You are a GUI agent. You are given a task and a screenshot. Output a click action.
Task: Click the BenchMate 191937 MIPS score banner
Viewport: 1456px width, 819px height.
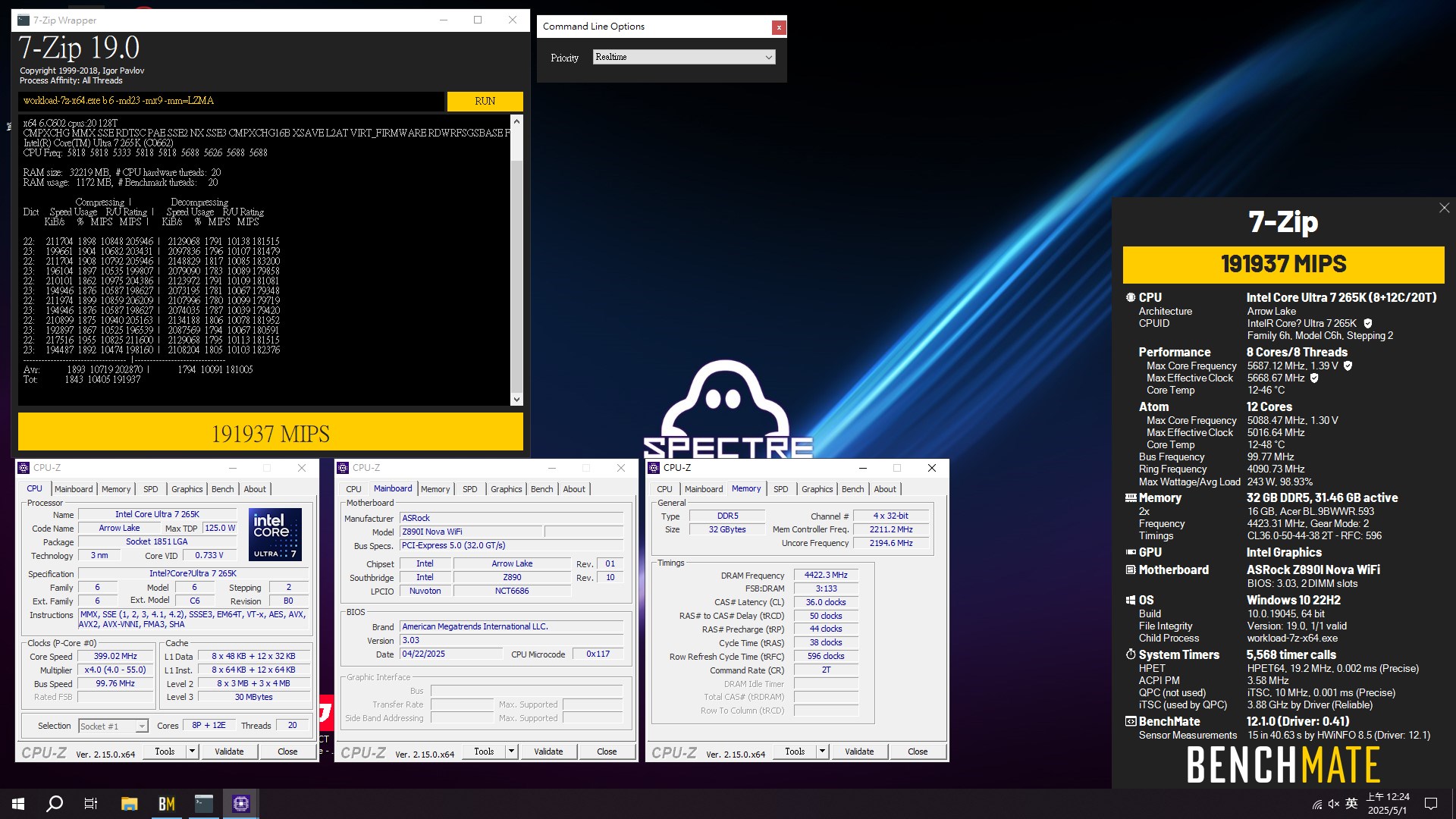[1283, 265]
